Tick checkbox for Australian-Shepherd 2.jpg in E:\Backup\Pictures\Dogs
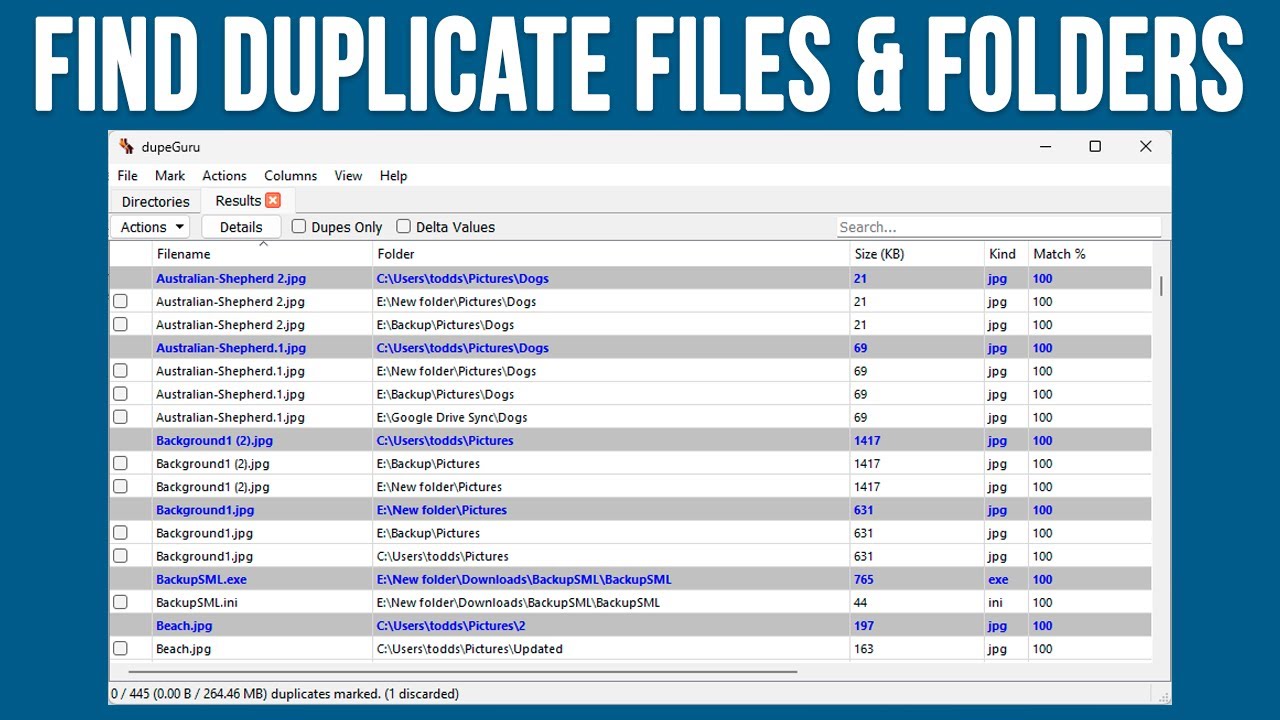 [120, 324]
